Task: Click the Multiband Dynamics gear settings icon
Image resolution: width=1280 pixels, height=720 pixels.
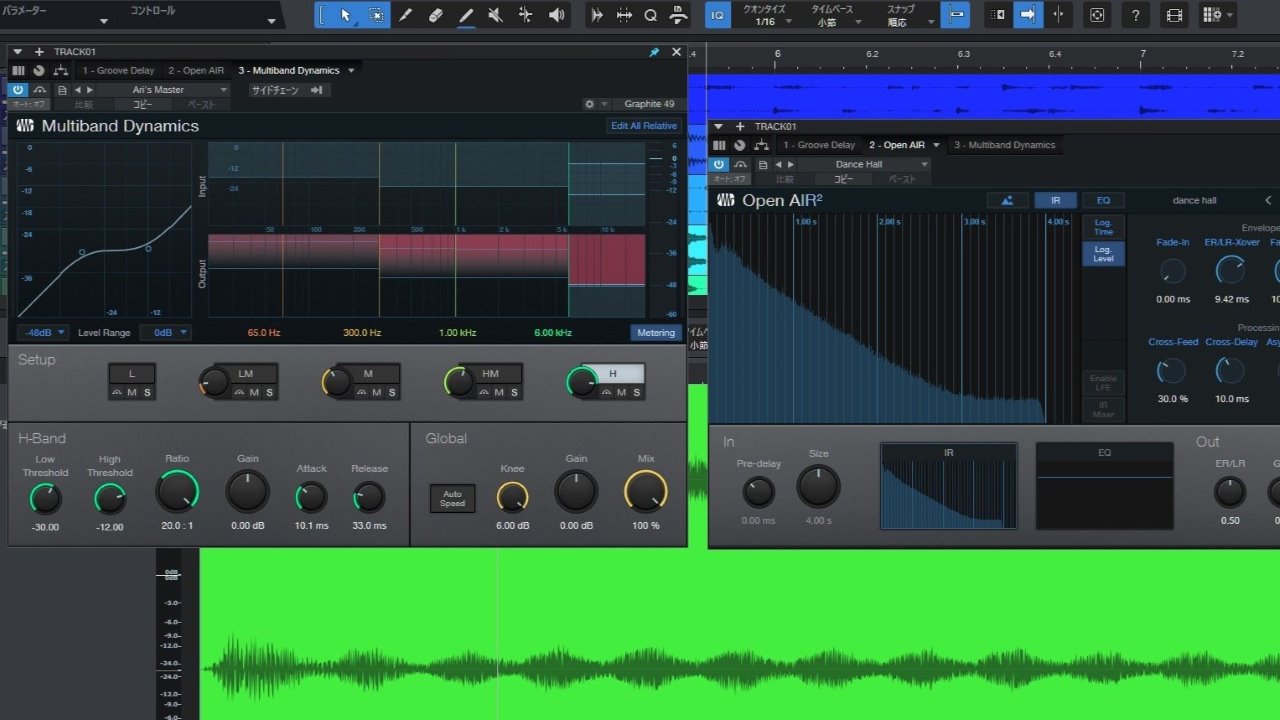Action: (590, 104)
